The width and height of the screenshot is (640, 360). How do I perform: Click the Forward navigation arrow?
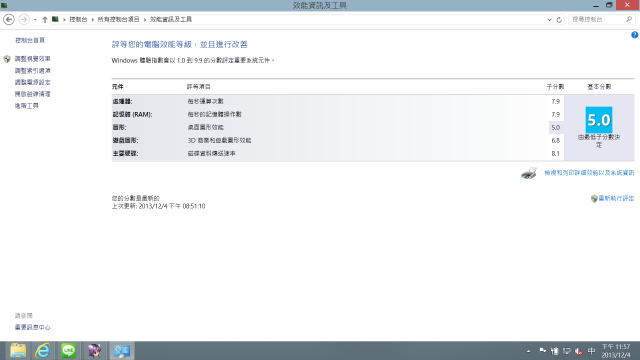tap(24, 19)
